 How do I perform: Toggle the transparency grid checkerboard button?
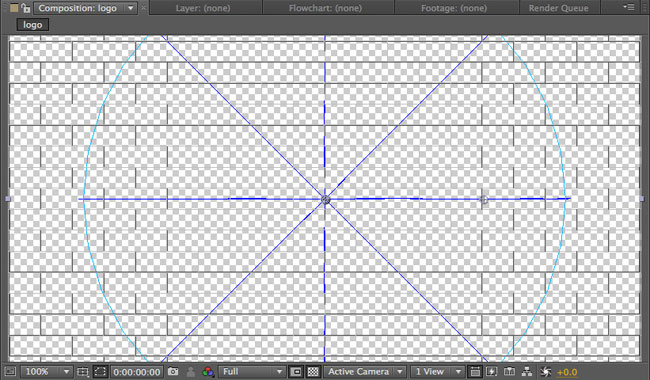click(314, 372)
